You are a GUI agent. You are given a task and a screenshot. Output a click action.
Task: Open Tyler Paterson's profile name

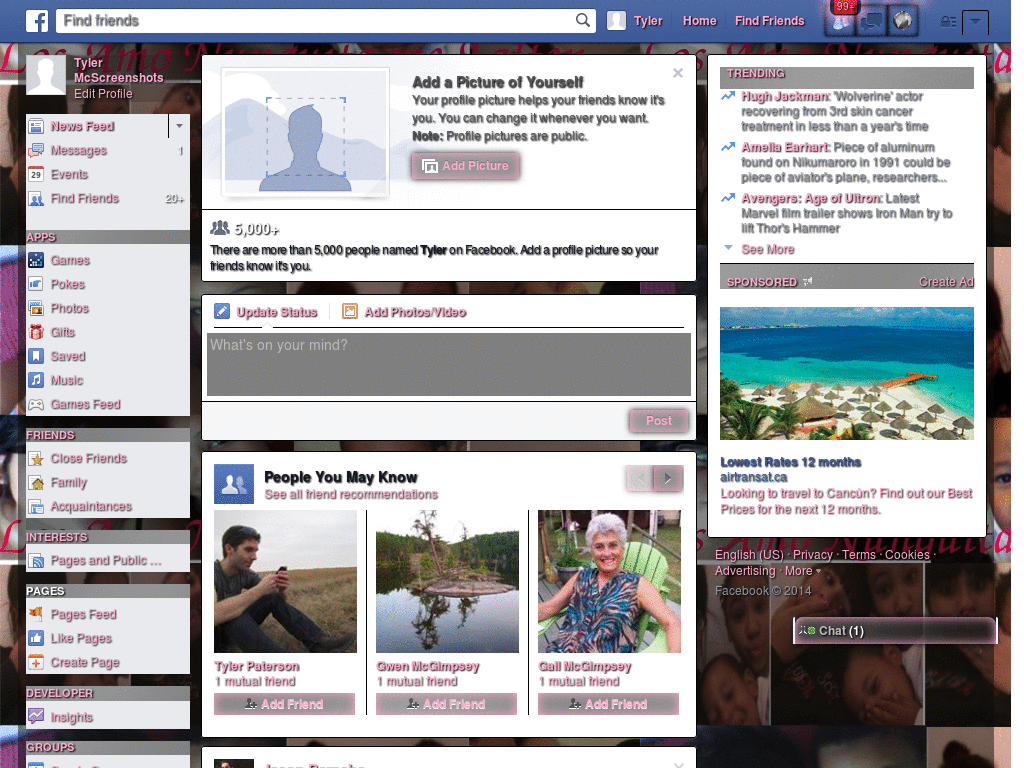click(257, 666)
